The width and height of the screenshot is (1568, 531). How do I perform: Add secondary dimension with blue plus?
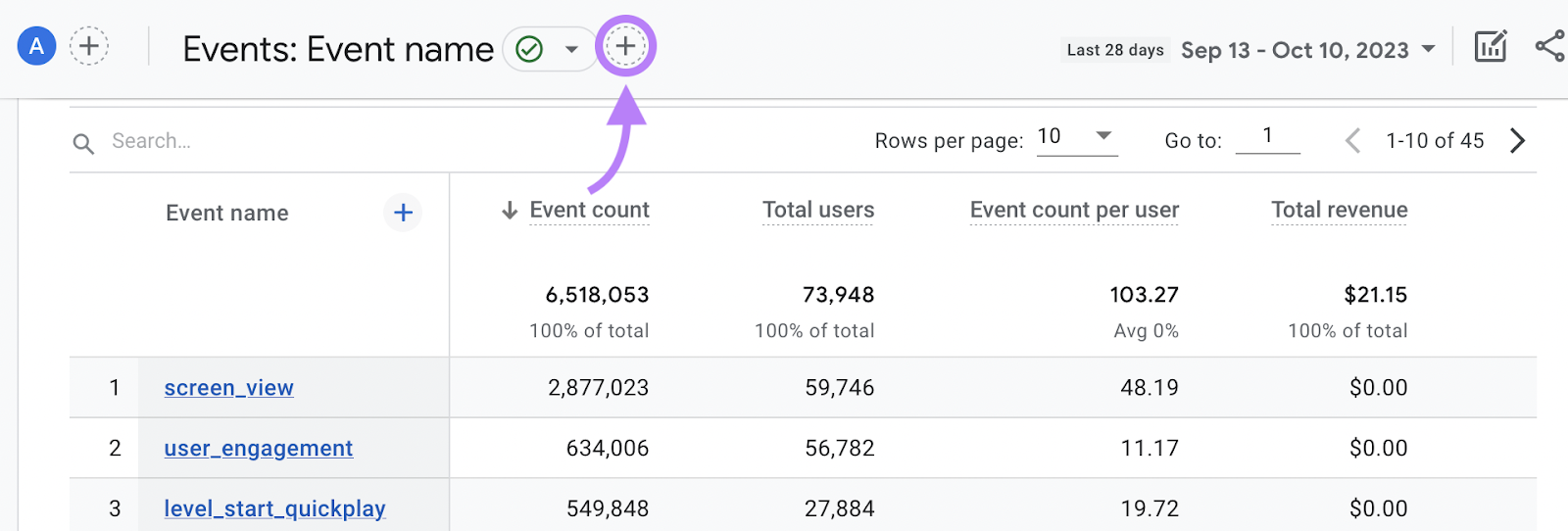tap(403, 213)
